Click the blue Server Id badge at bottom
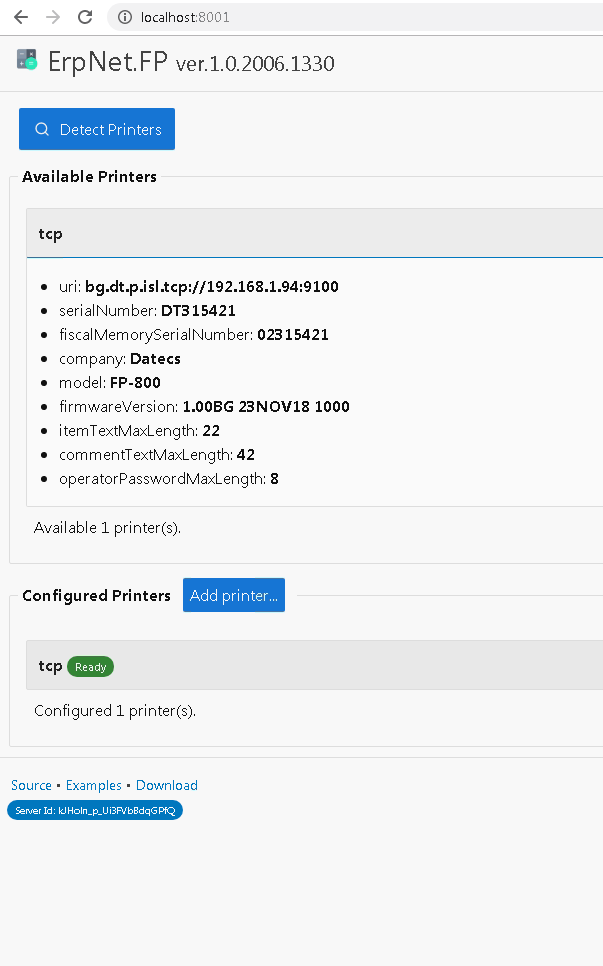 [95, 810]
